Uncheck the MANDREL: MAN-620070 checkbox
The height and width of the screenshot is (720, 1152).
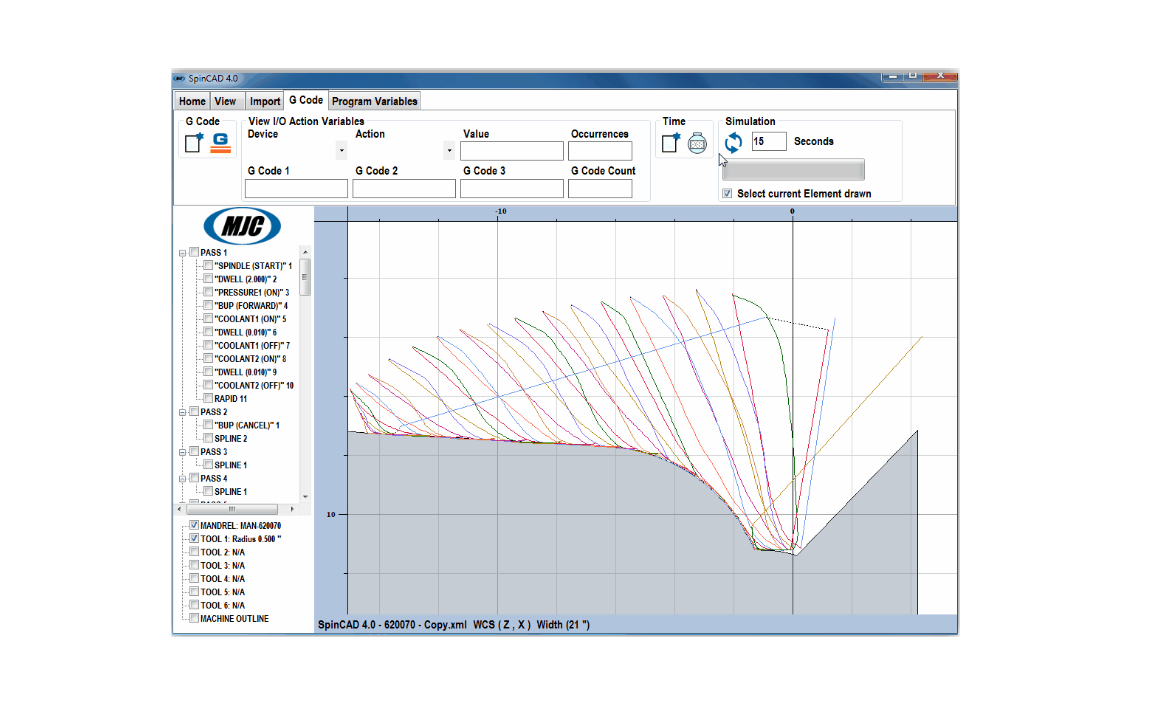coord(194,525)
